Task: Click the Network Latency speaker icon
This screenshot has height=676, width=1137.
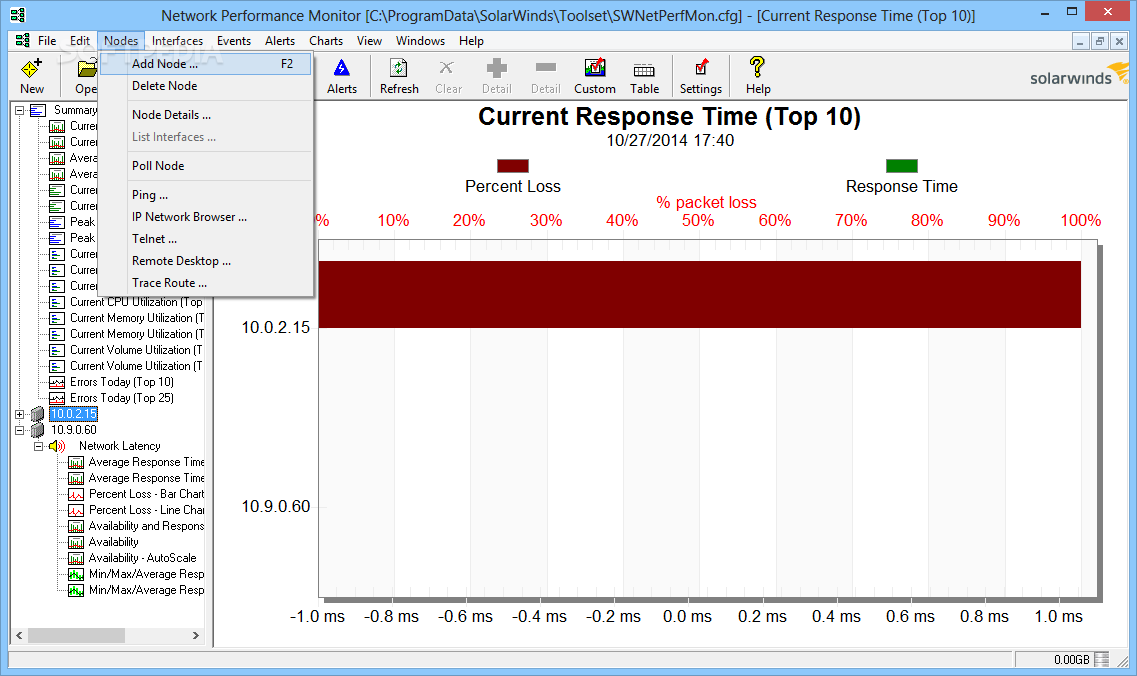Action: pyautogui.click(x=57, y=446)
